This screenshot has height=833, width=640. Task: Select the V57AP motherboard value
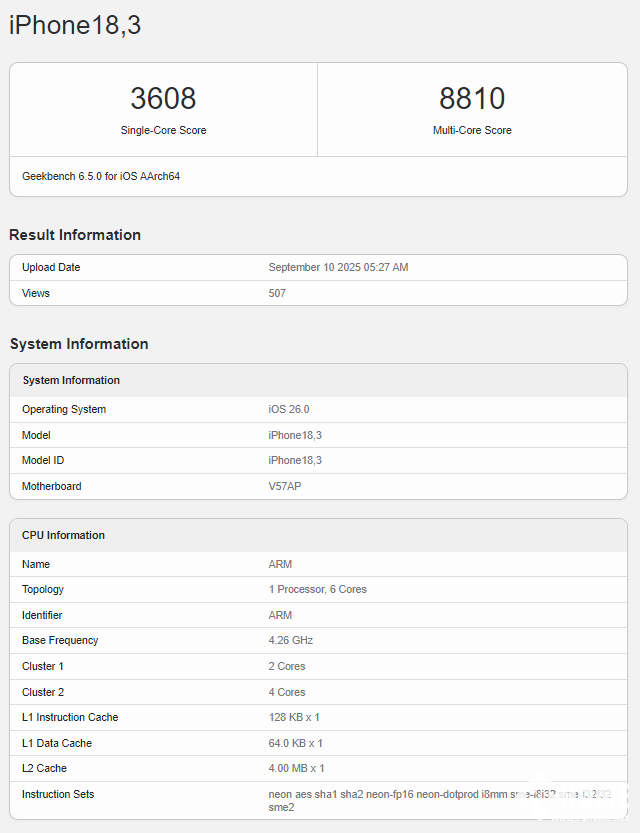point(285,487)
